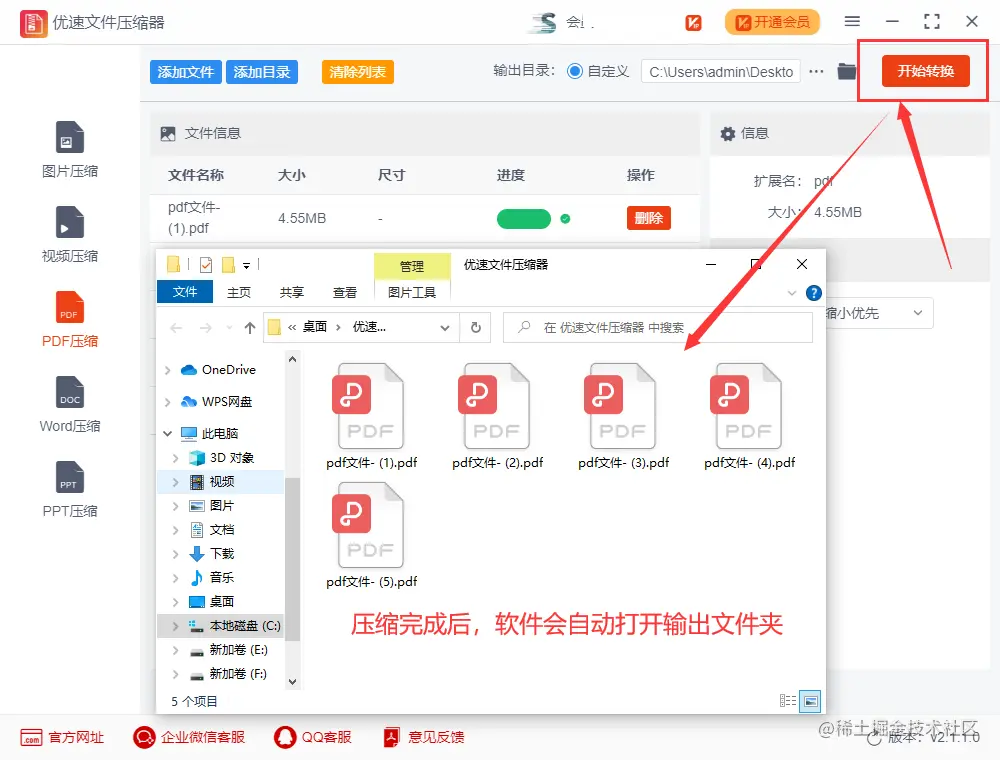Select the pdf文件- (5).pdf file icon
Screen dimensions: 1000x760
370,525
